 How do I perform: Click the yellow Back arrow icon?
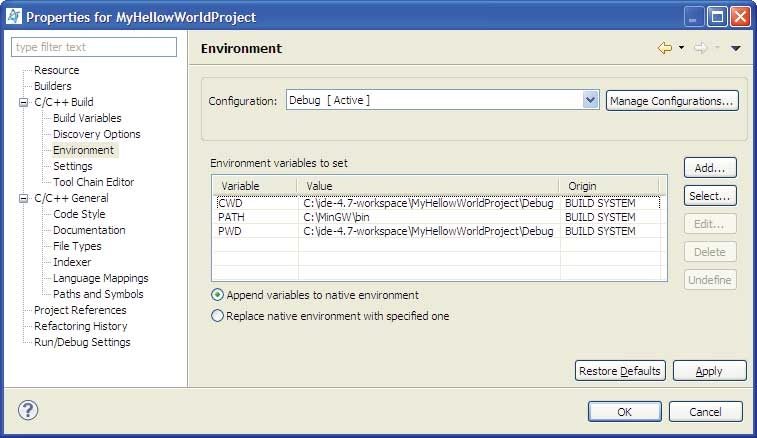pyautogui.click(x=665, y=48)
